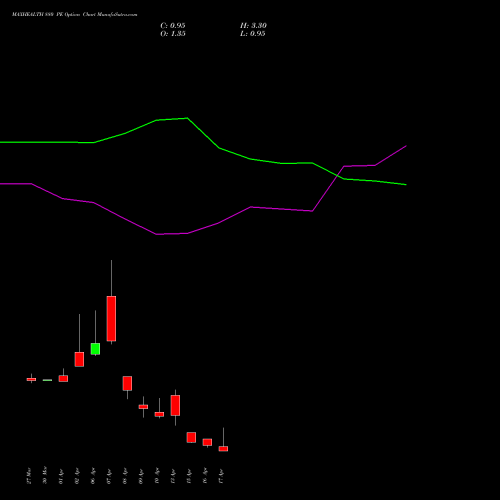
Task: Click the first small candle above 27 Mar
Action: coord(31,379)
